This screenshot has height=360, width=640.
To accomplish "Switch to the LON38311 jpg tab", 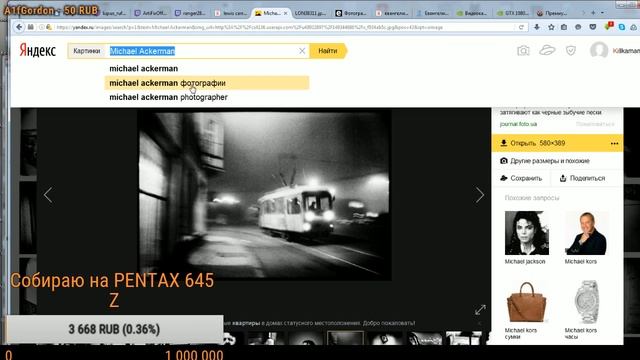I will tap(311, 13).
